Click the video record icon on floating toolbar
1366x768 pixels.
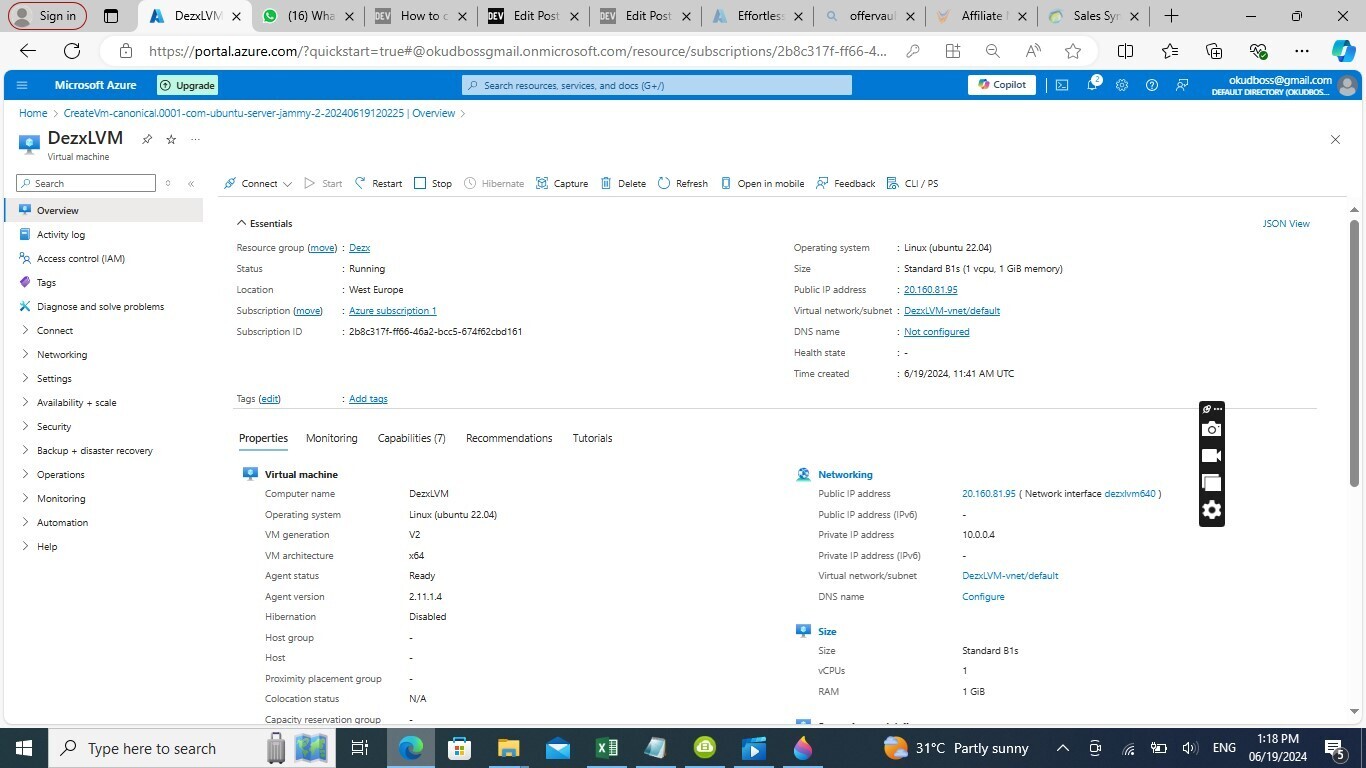[x=1211, y=456]
